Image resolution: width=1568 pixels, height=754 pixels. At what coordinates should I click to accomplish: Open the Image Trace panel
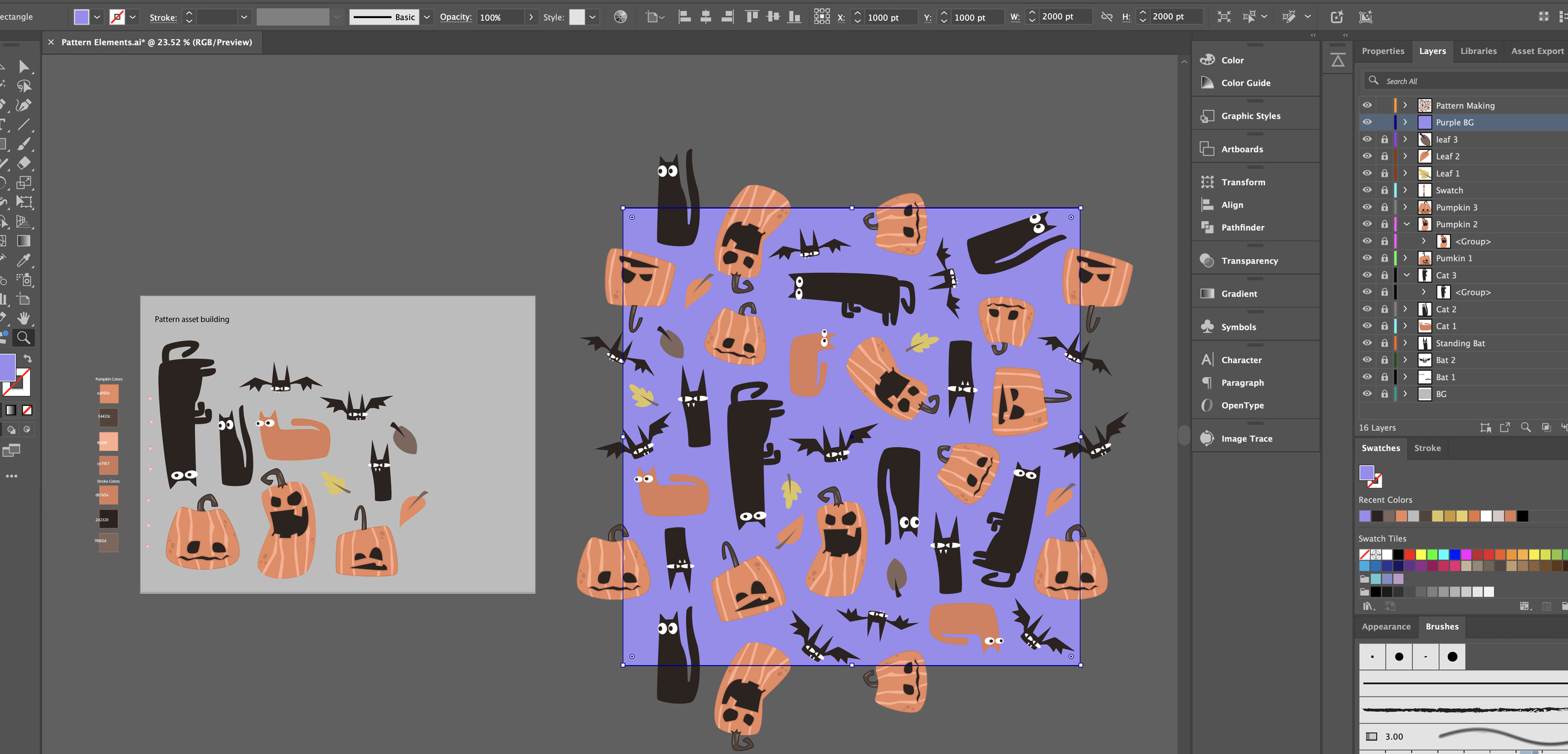(x=1246, y=438)
